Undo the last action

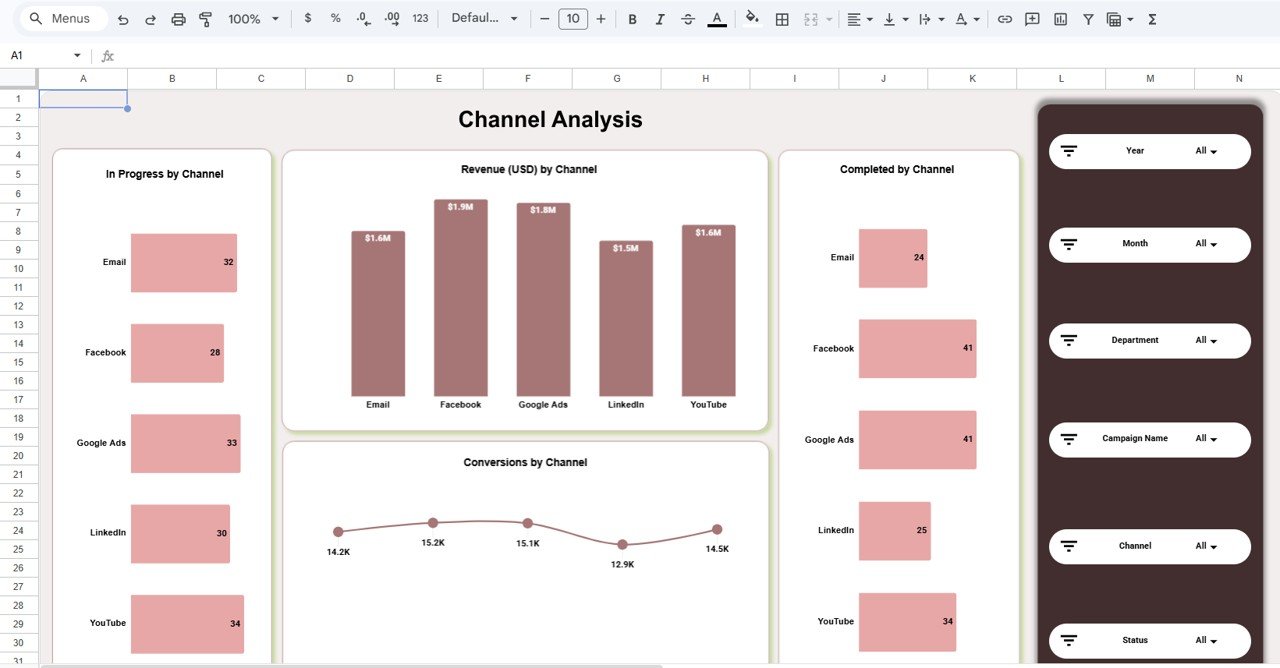pyautogui.click(x=121, y=18)
